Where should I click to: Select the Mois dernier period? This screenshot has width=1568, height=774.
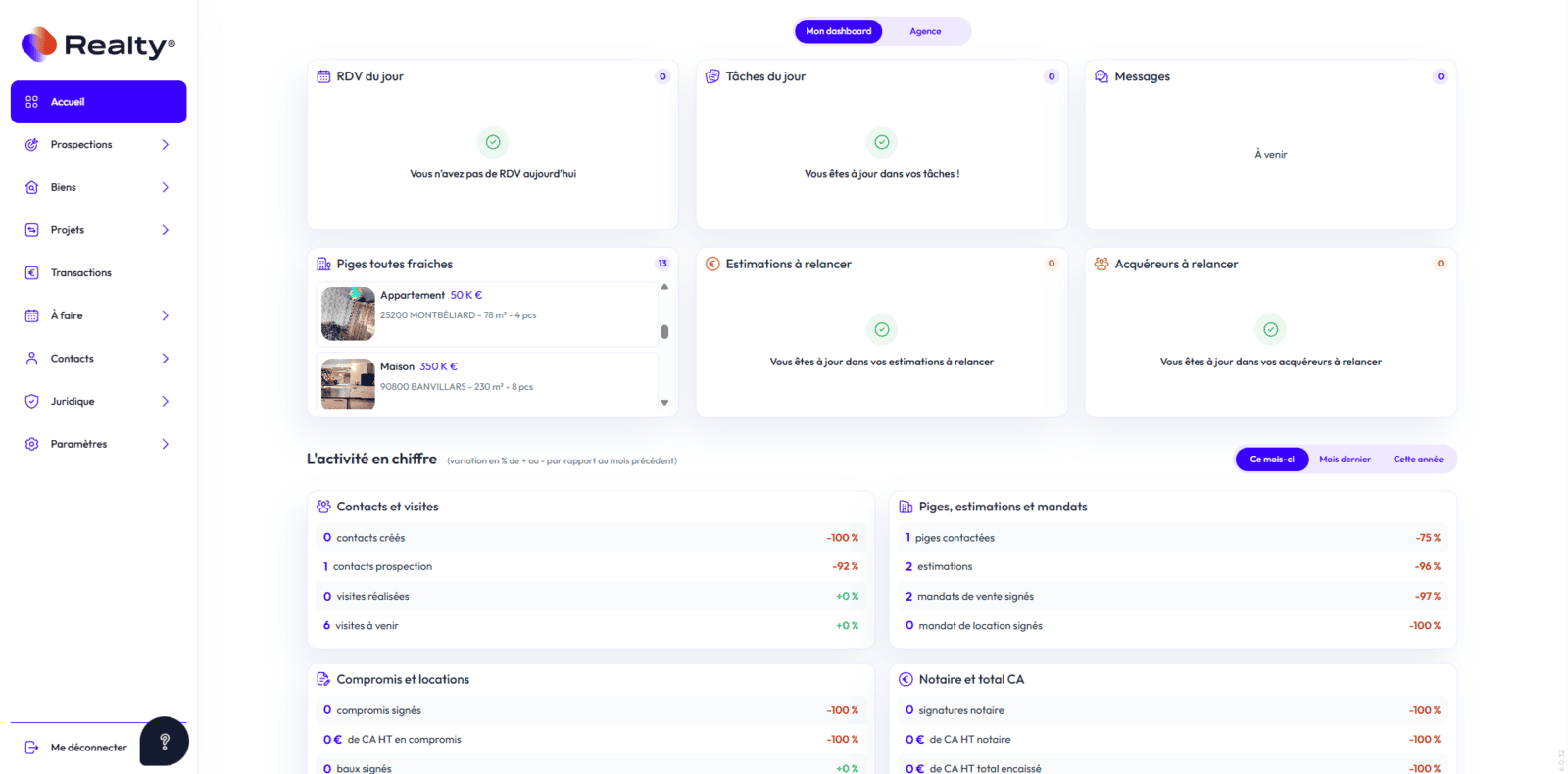(x=1345, y=460)
